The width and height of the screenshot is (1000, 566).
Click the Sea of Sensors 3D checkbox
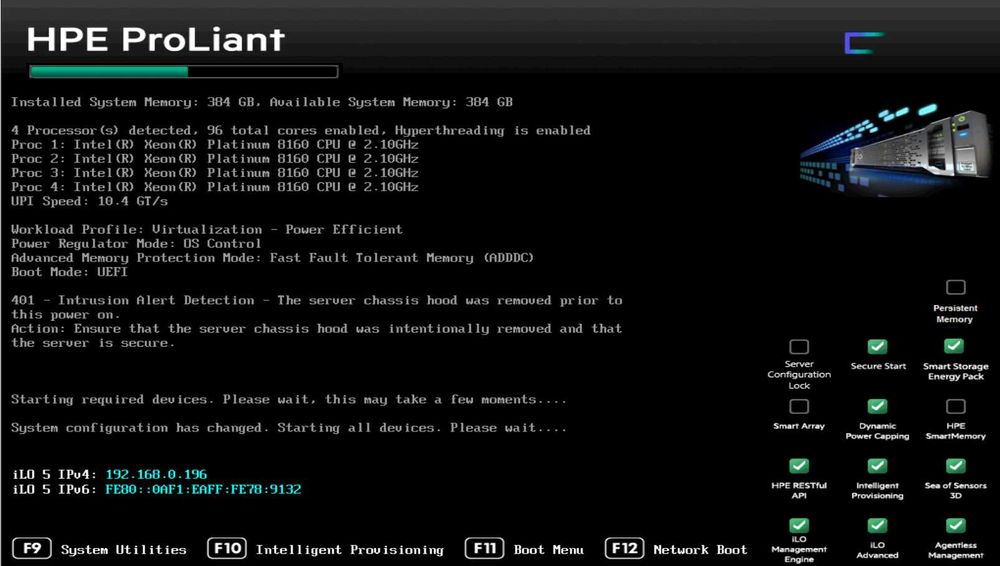point(955,466)
